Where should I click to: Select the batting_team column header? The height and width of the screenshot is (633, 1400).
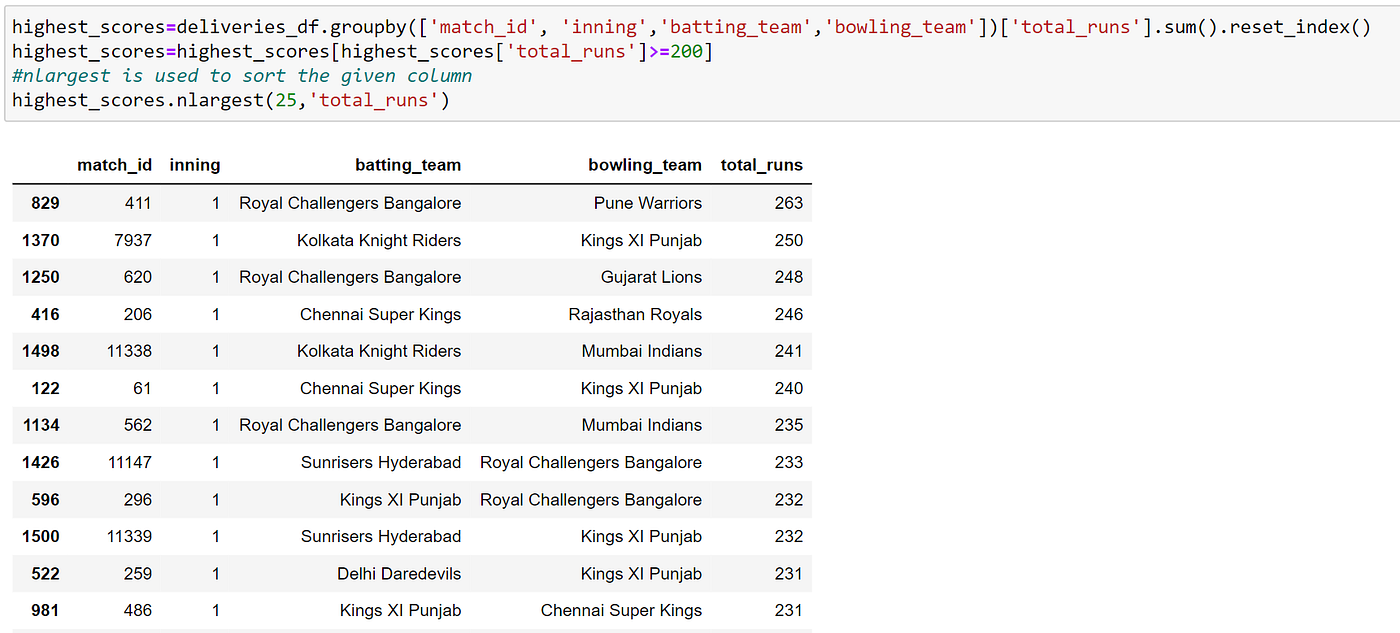pos(408,165)
